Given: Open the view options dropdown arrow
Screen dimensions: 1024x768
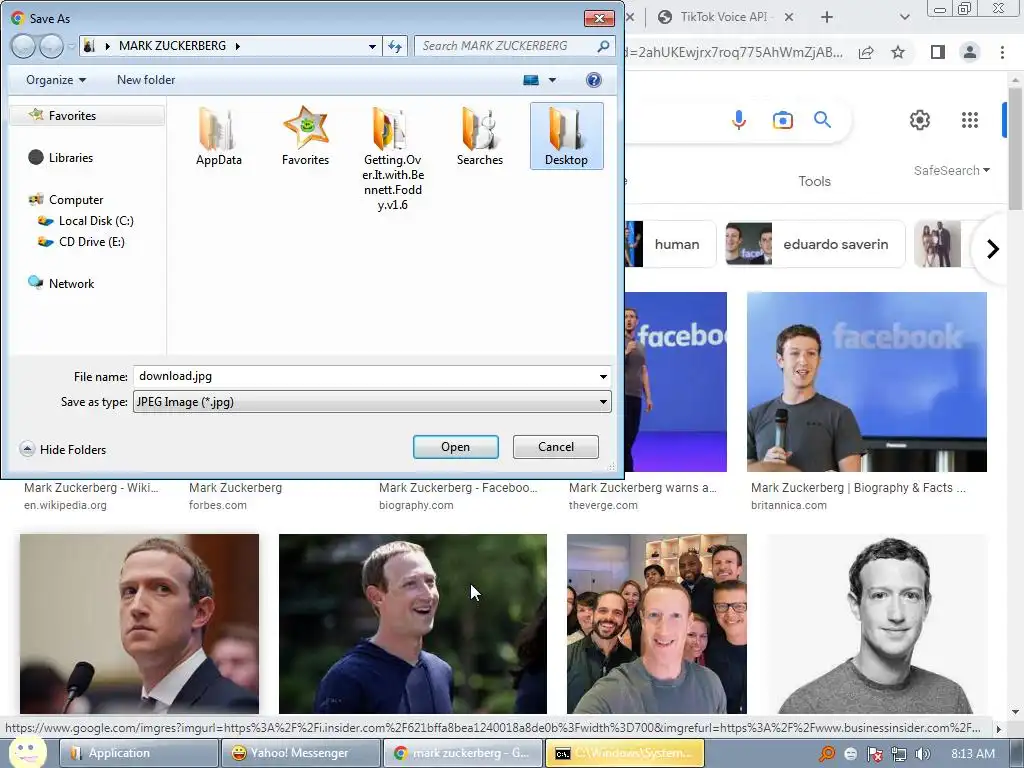Looking at the screenshot, I should click(552, 80).
